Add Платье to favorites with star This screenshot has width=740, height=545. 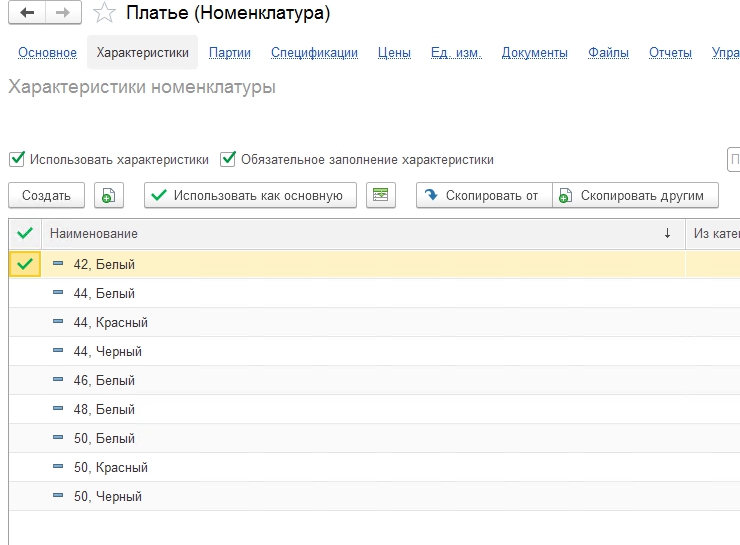pyautogui.click(x=102, y=13)
